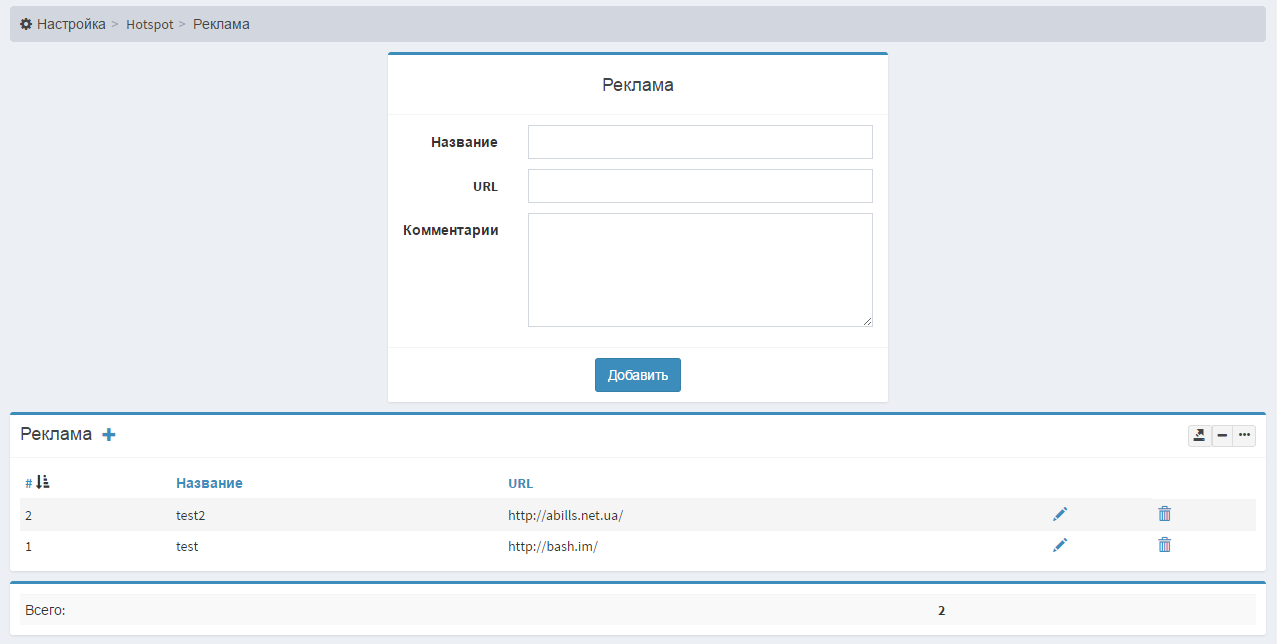Viewport: 1277px width, 644px height.
Task: Open the three-dots menu of the table
Action: pos(1244,435)
